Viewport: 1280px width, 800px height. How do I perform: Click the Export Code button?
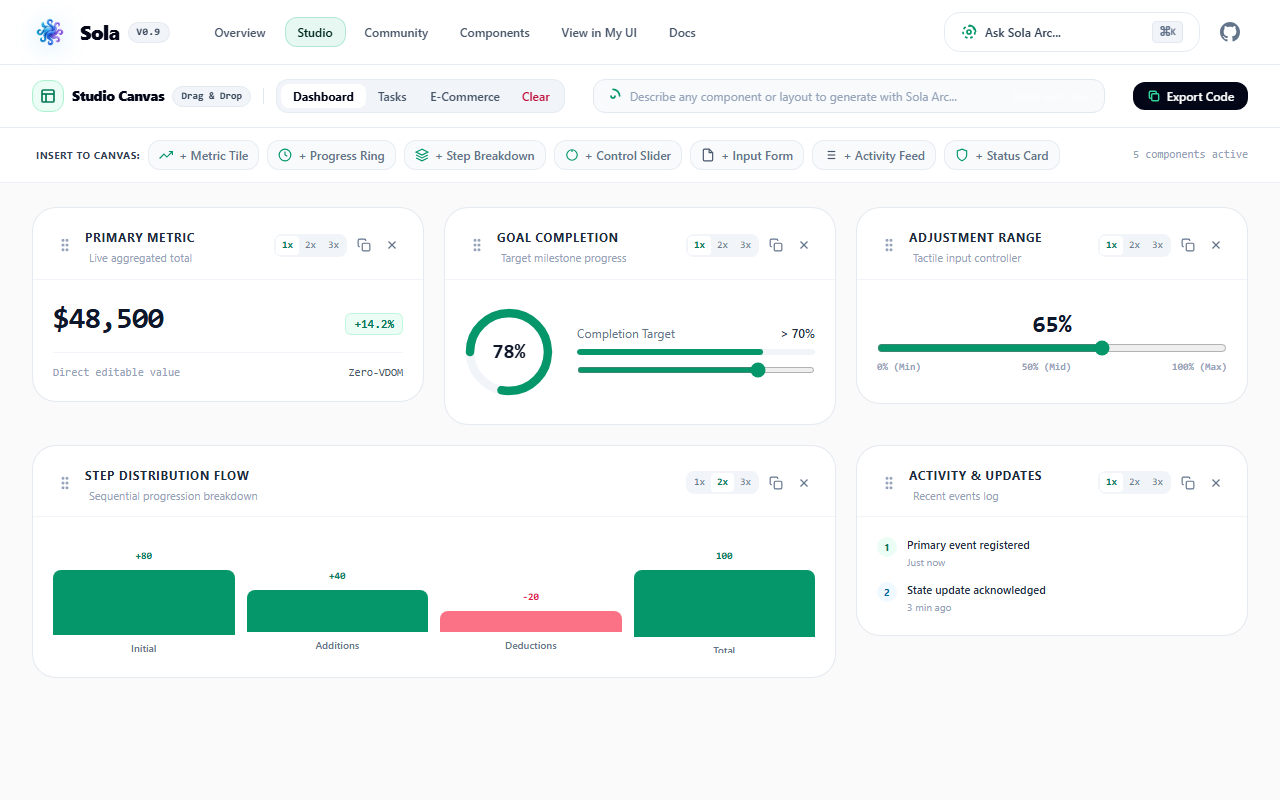click(x=1190, y=96)
